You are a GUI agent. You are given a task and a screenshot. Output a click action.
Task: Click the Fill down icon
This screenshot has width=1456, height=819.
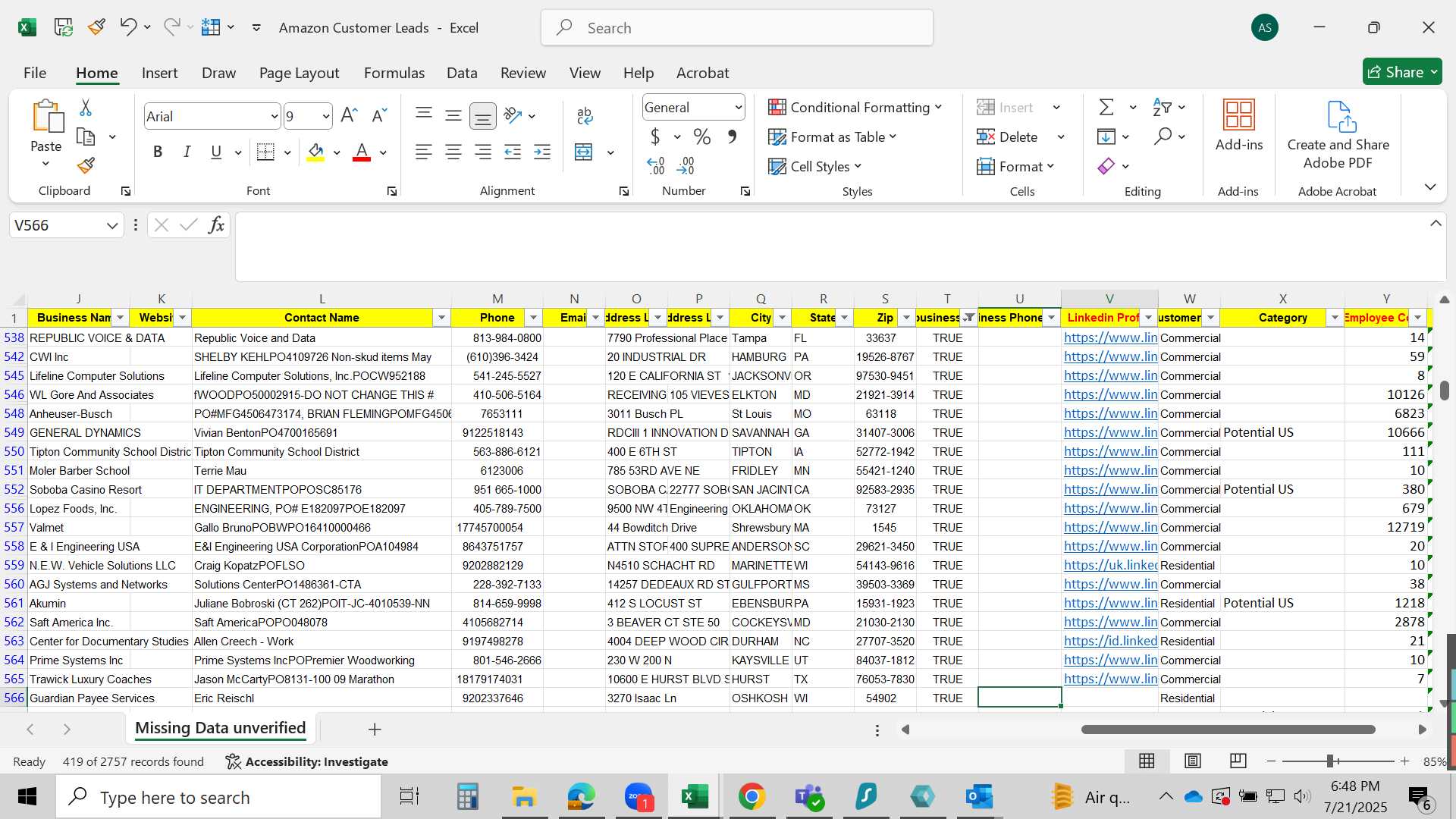[x=1106, y=136]
